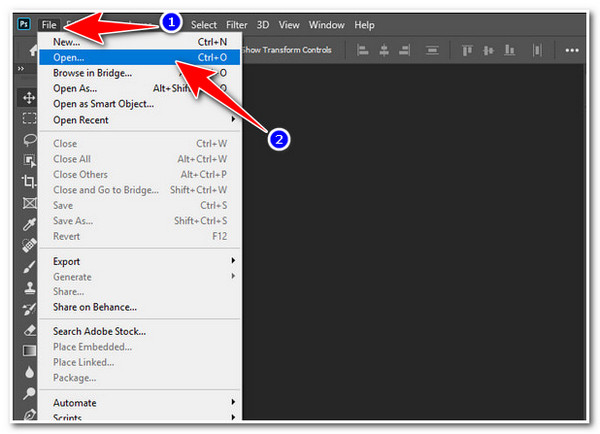Select the Eyedropper tool
Screen dimensions: 600x434
pyautogui.click(x=29, y=224)
